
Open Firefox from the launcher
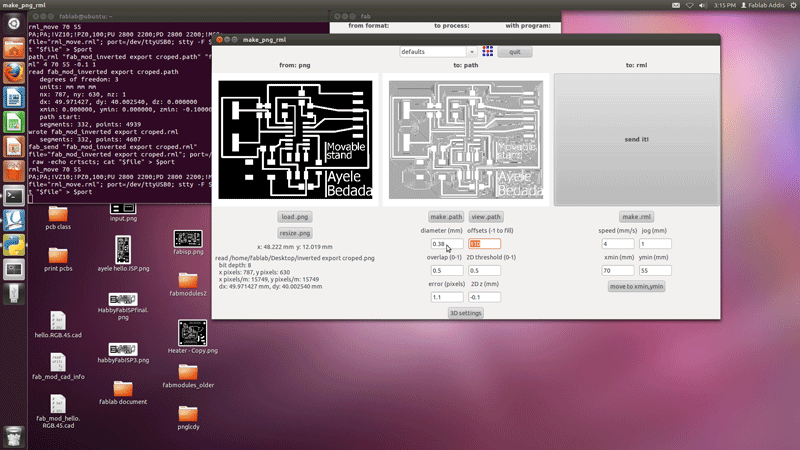coord(14,73)
